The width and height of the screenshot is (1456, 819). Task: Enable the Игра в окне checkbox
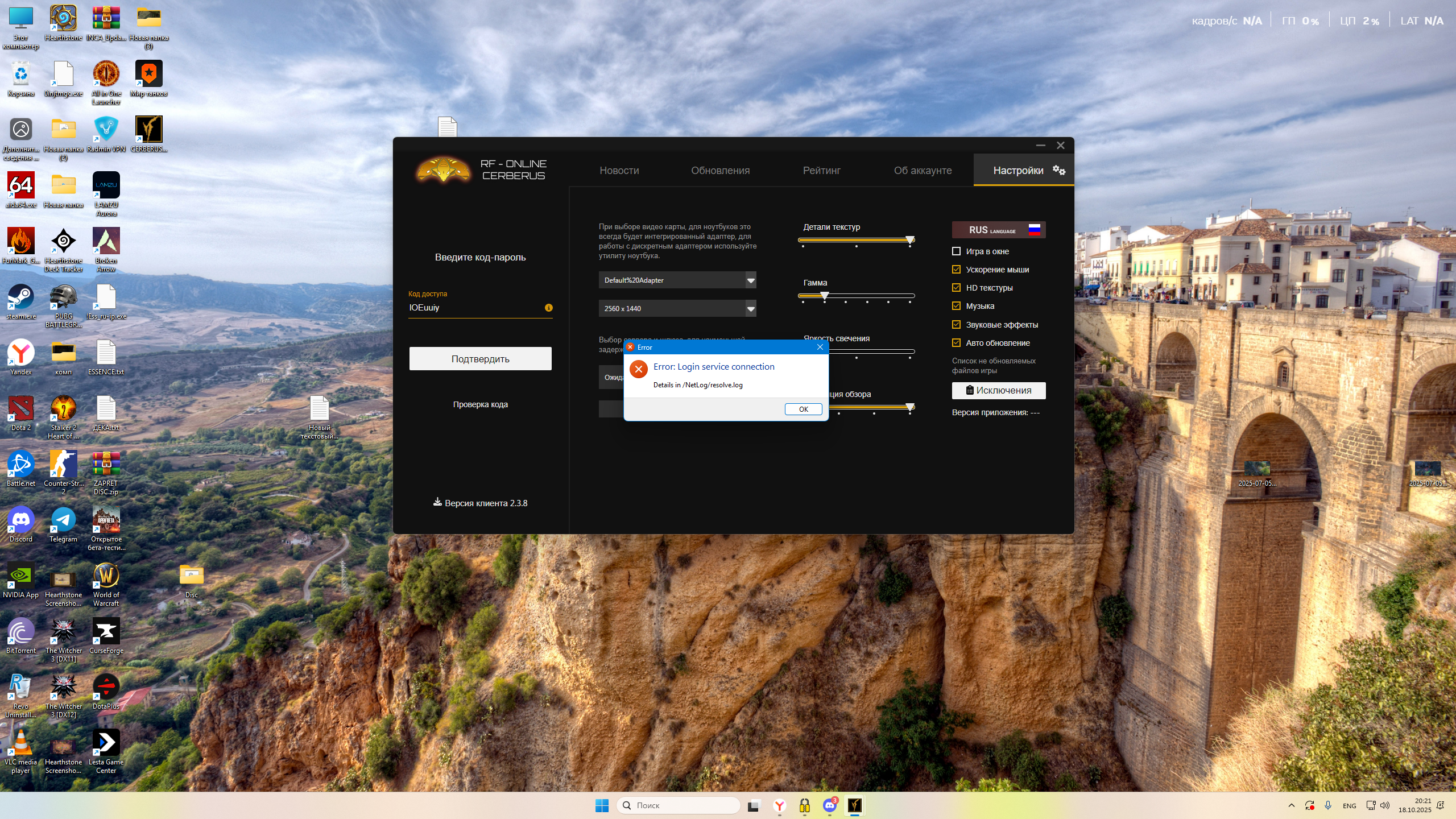click(x=956, y=251)
